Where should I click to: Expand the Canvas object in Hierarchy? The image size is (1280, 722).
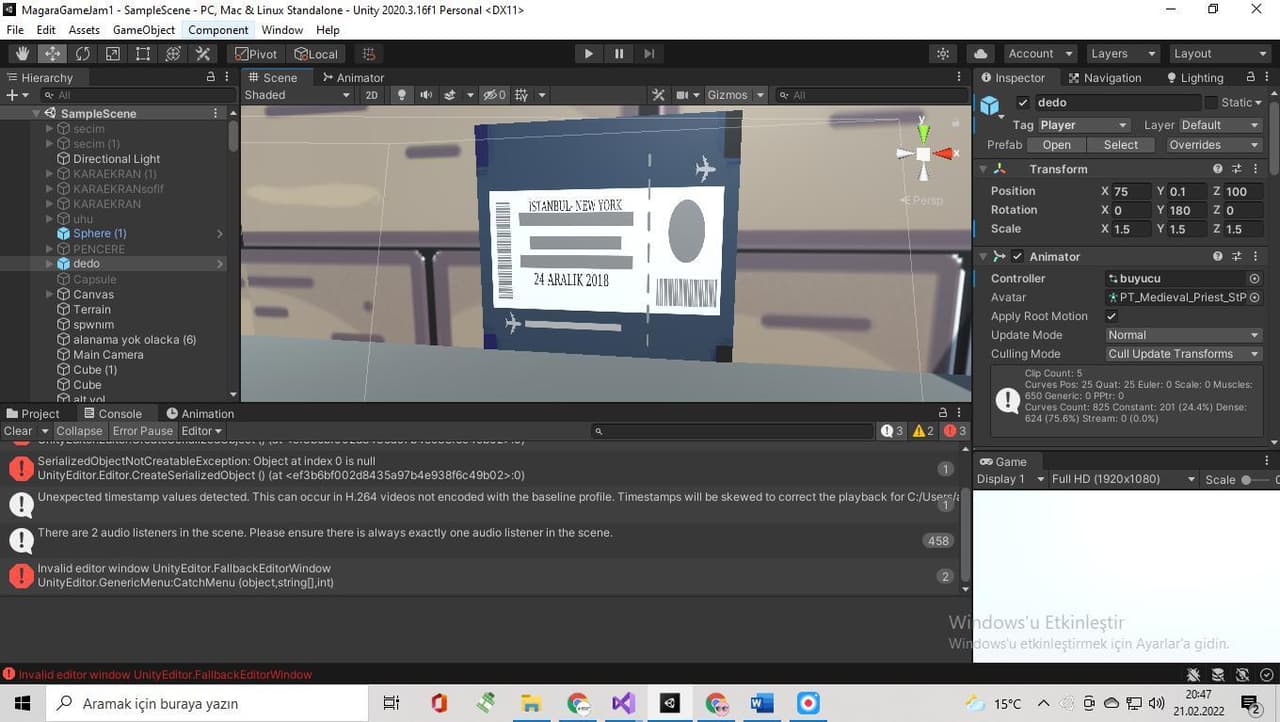click(50, 294)
